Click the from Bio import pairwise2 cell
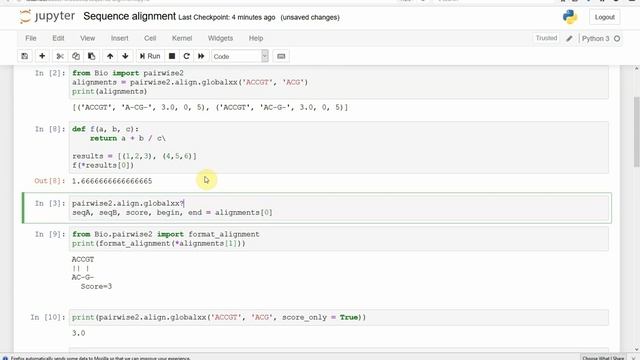Viewport: 640px width, 360px height. tap(339, 82)
